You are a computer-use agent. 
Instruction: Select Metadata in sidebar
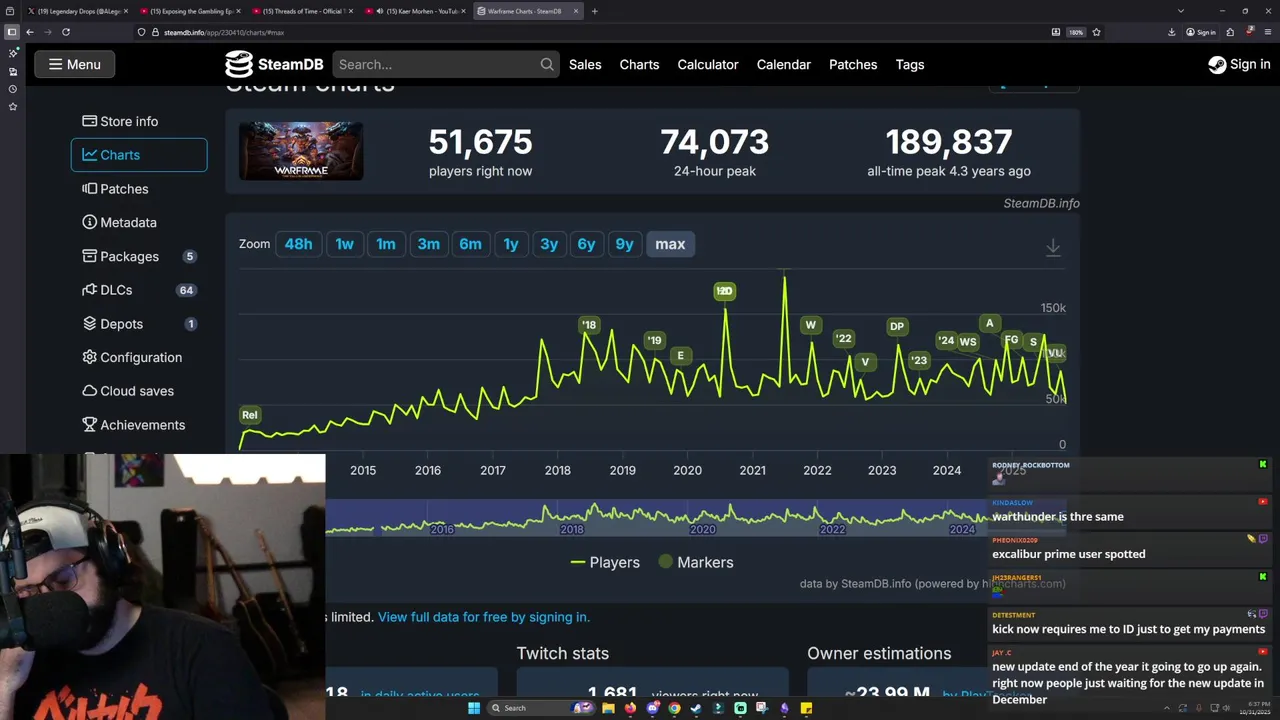pos(139,222)
